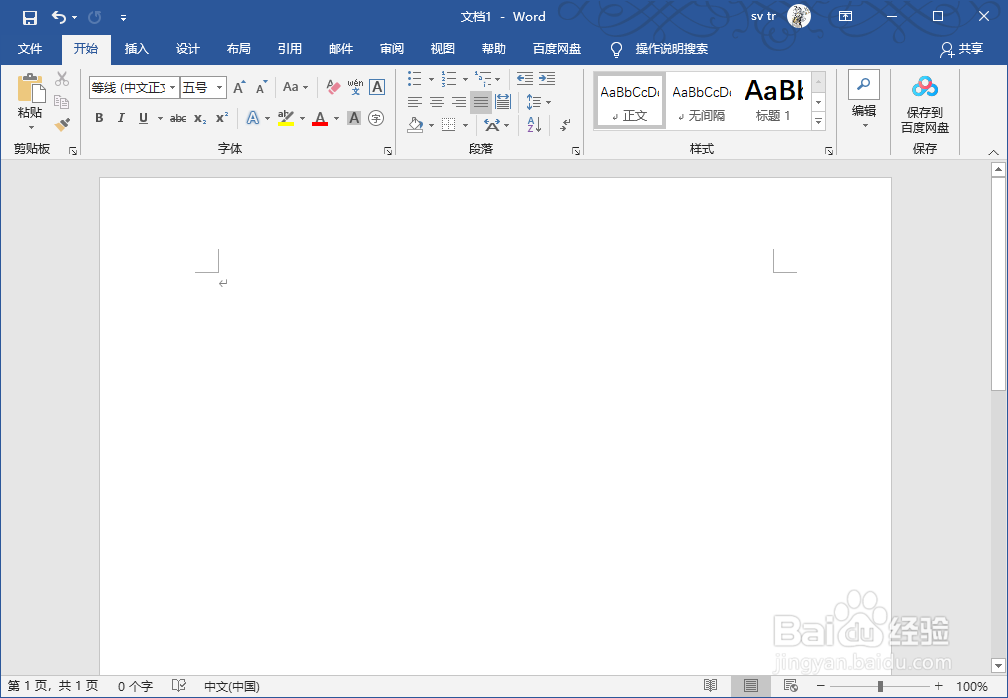Apply the 正文 Normal style
Viewport: 1008px width, 698px height.
(x=629, y=102)
